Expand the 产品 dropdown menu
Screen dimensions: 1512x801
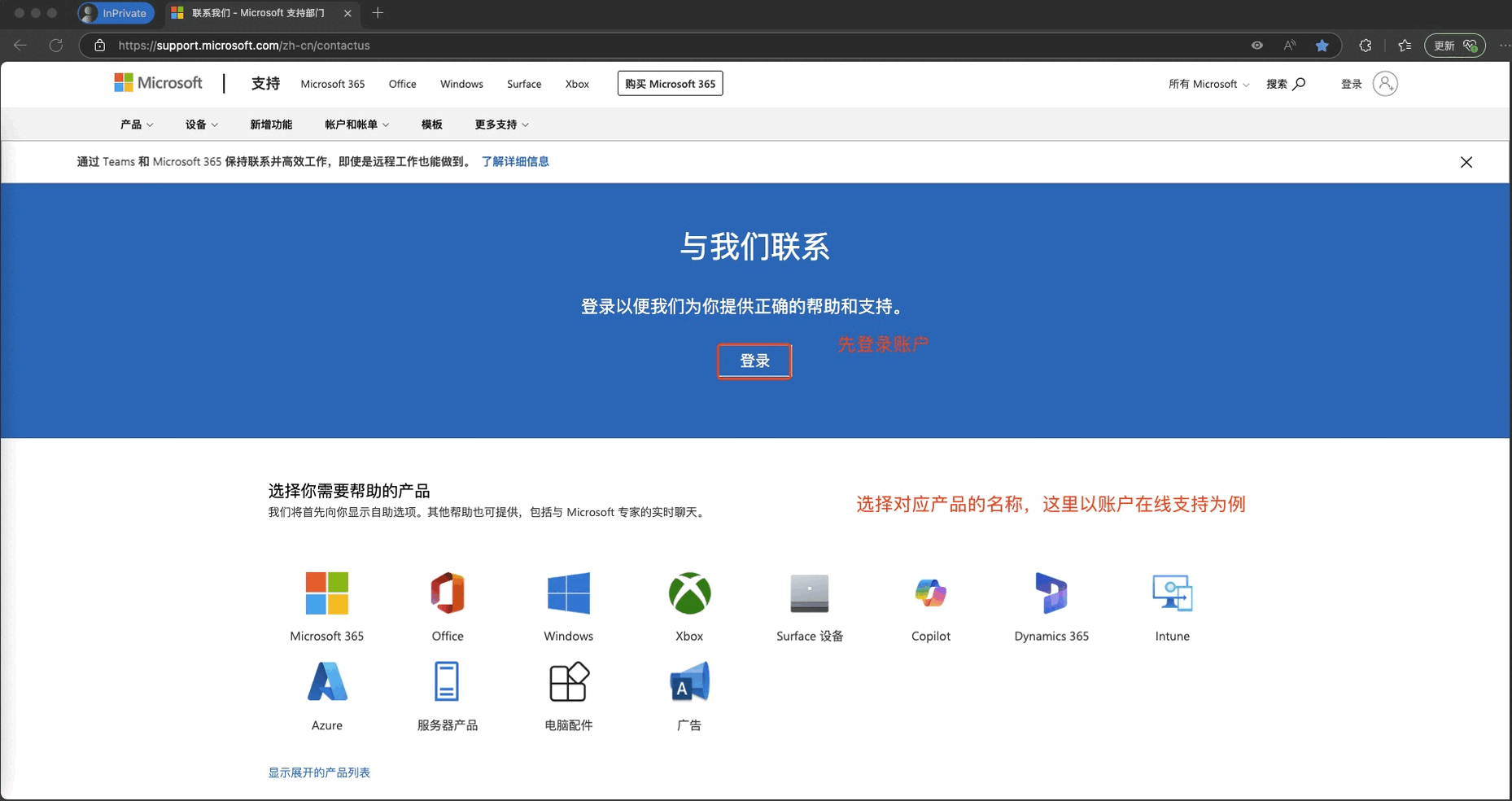tap(137, 125)
